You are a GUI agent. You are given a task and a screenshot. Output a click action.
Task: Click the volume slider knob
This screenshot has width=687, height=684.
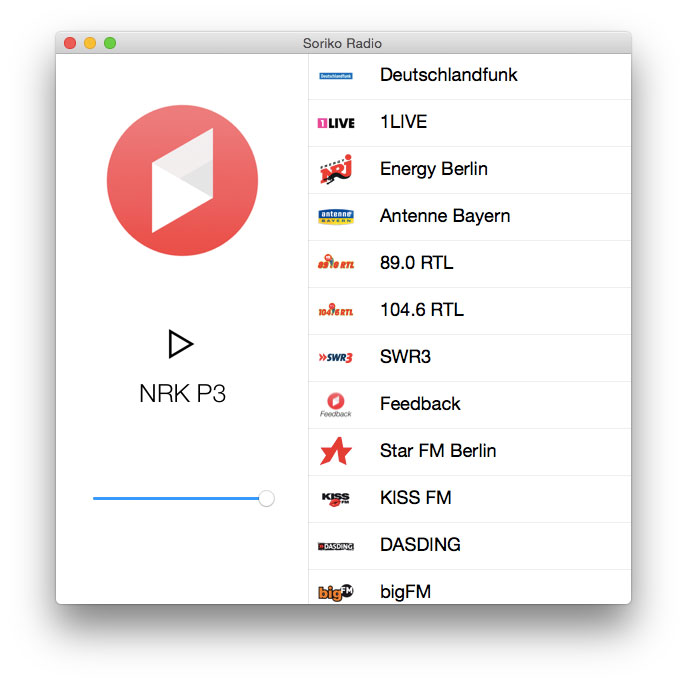click(x=266, y=498)
